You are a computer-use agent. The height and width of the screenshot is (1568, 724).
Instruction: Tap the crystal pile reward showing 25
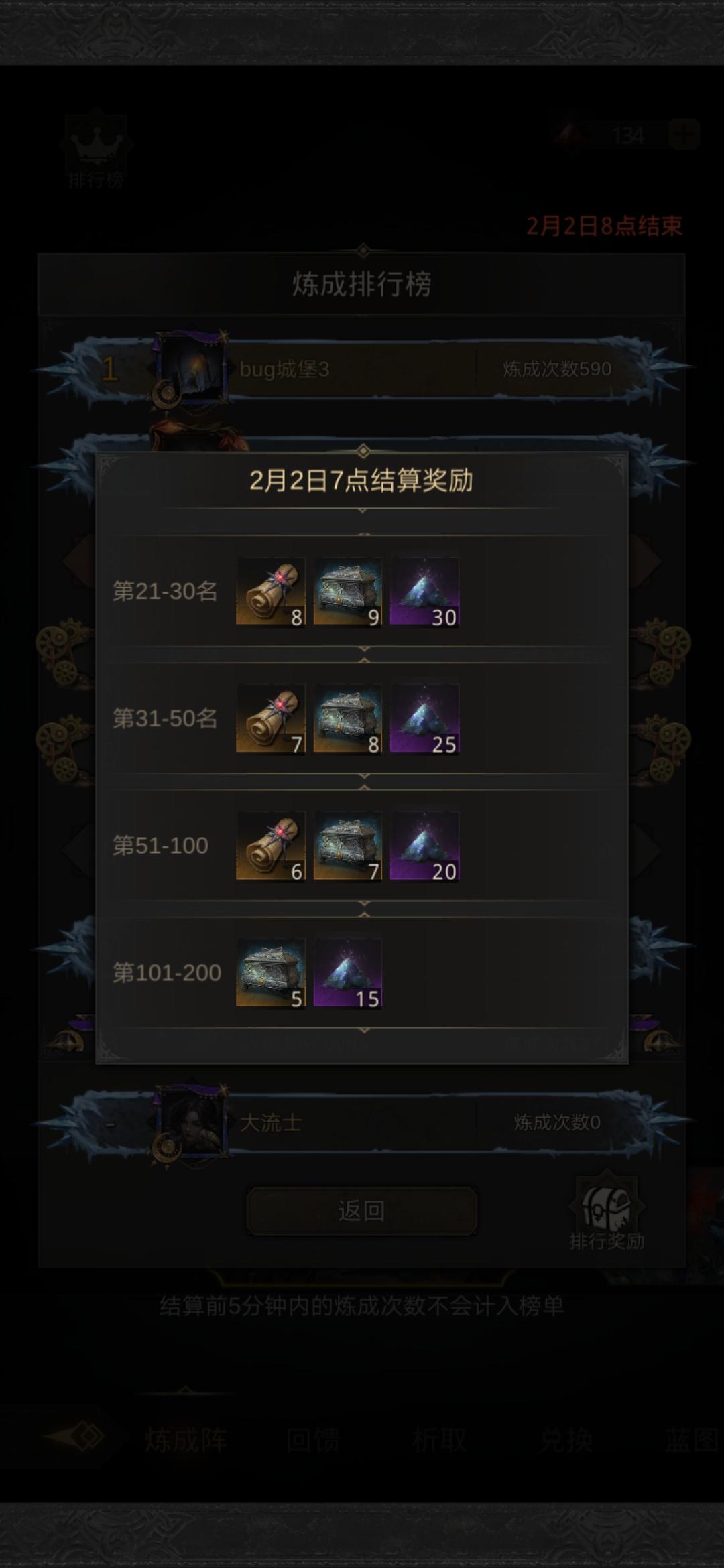[x=424, y=719]
